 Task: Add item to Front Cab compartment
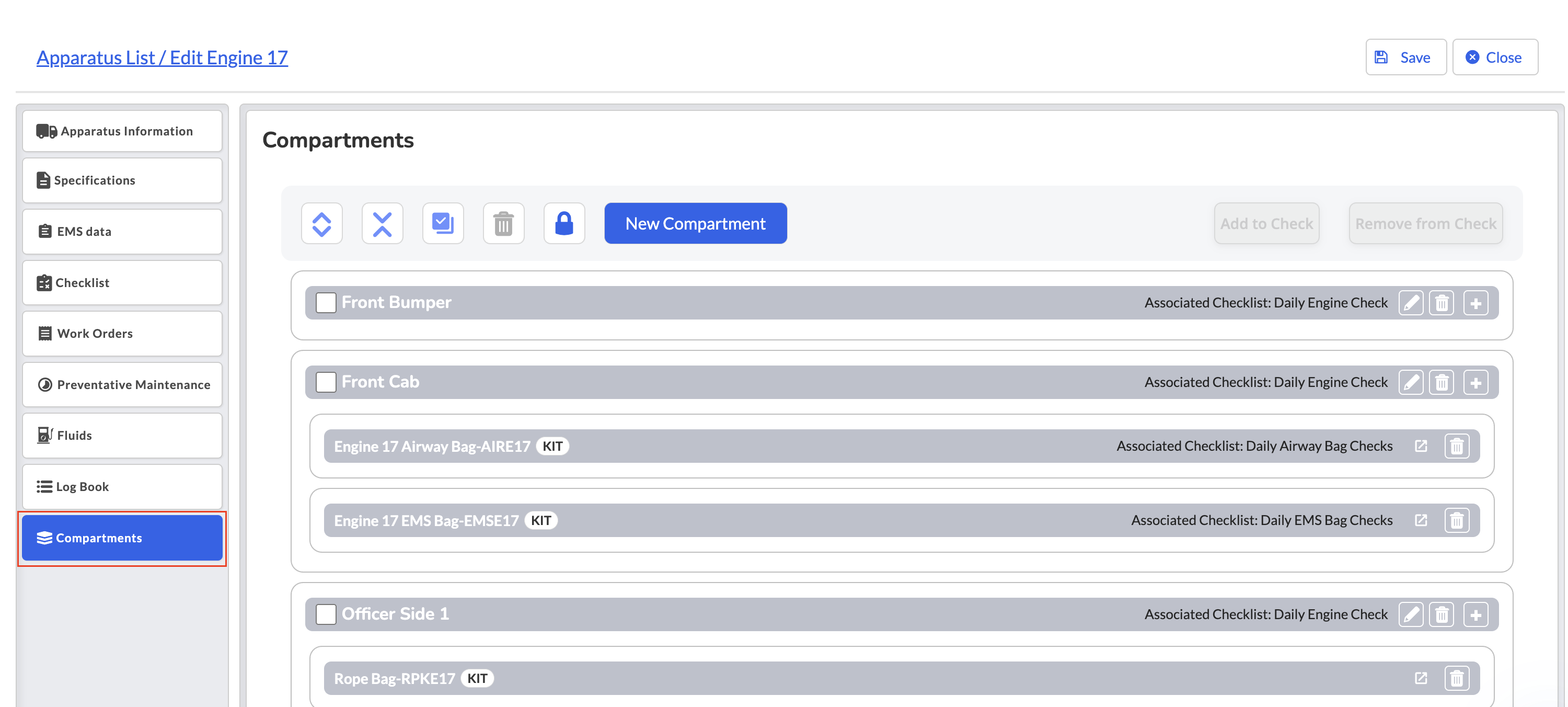pos(1475,382)
